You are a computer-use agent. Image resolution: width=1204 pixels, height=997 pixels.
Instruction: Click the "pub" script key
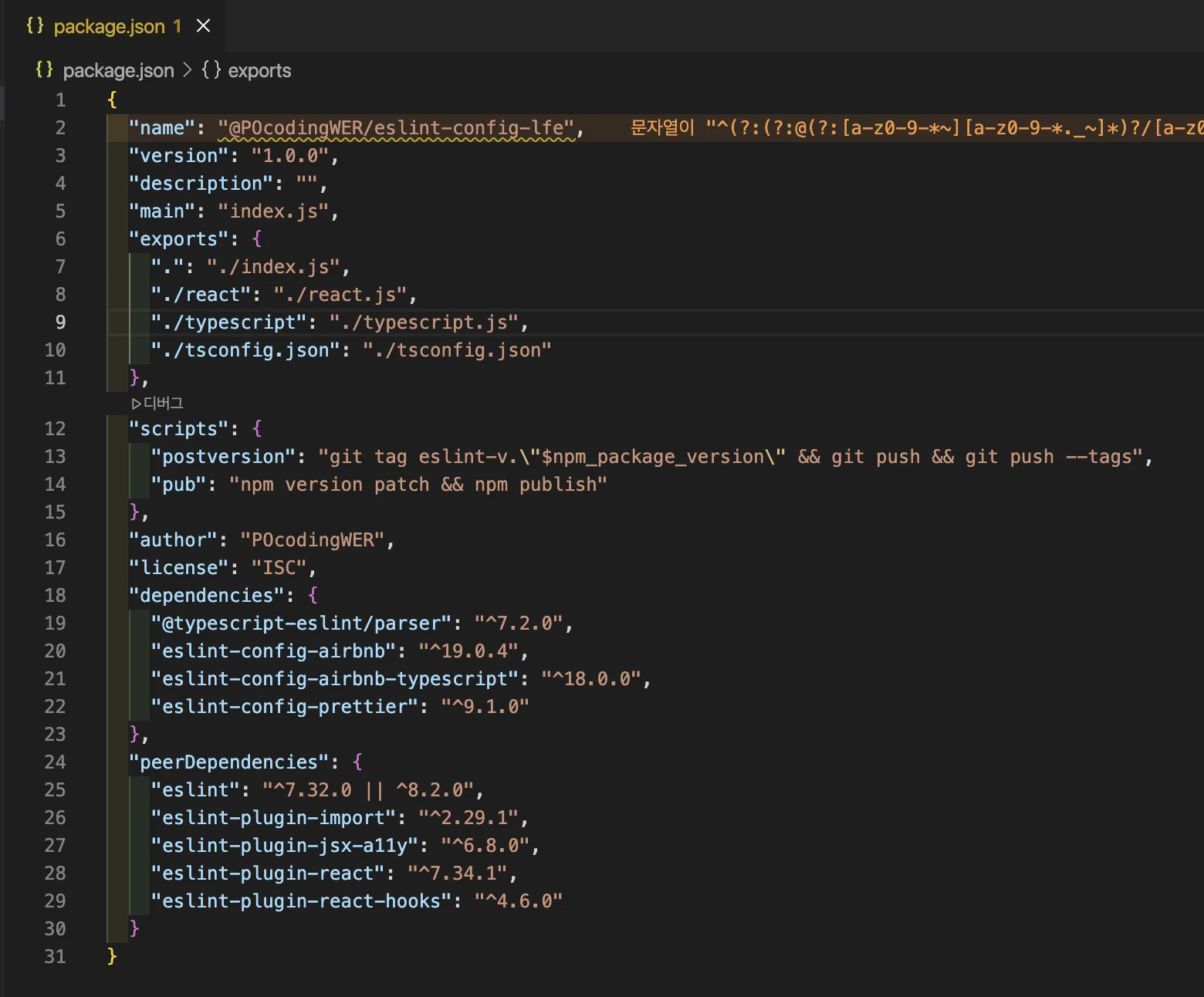[179, 484]
